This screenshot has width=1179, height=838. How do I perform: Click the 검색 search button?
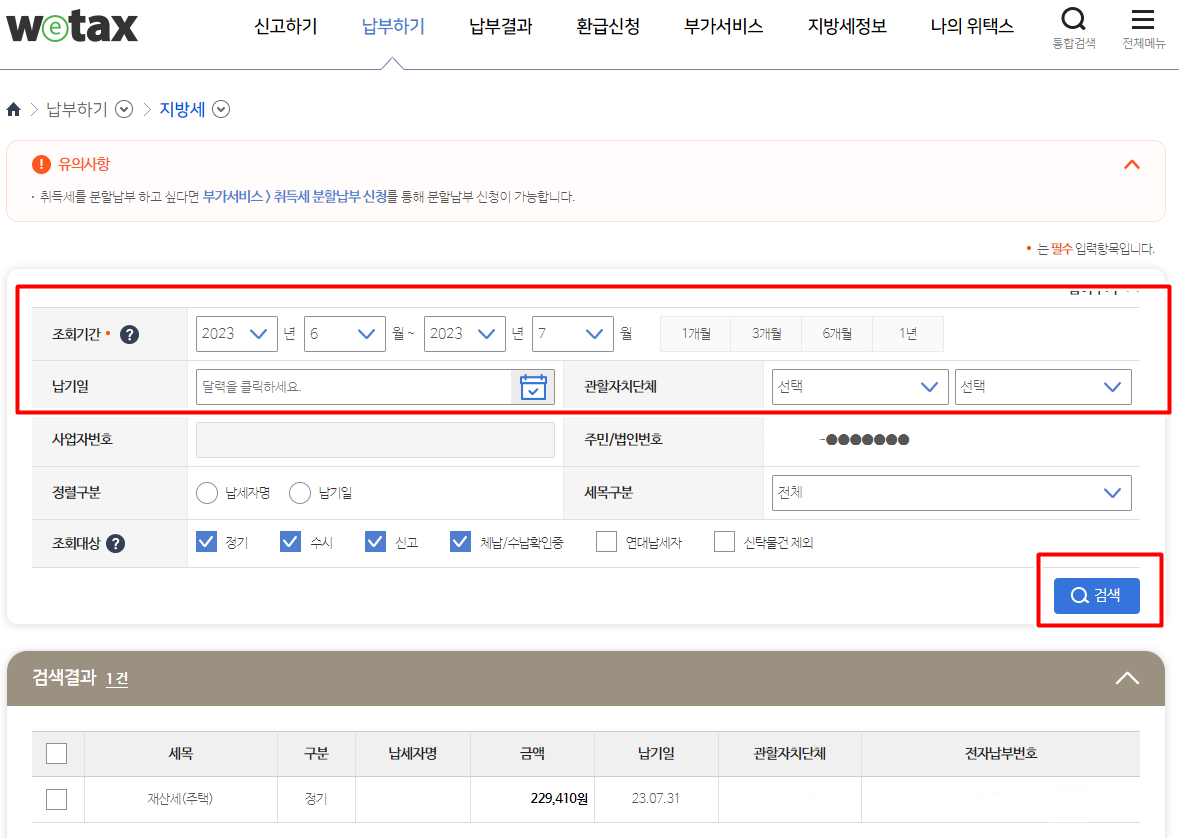[1096, 595]
